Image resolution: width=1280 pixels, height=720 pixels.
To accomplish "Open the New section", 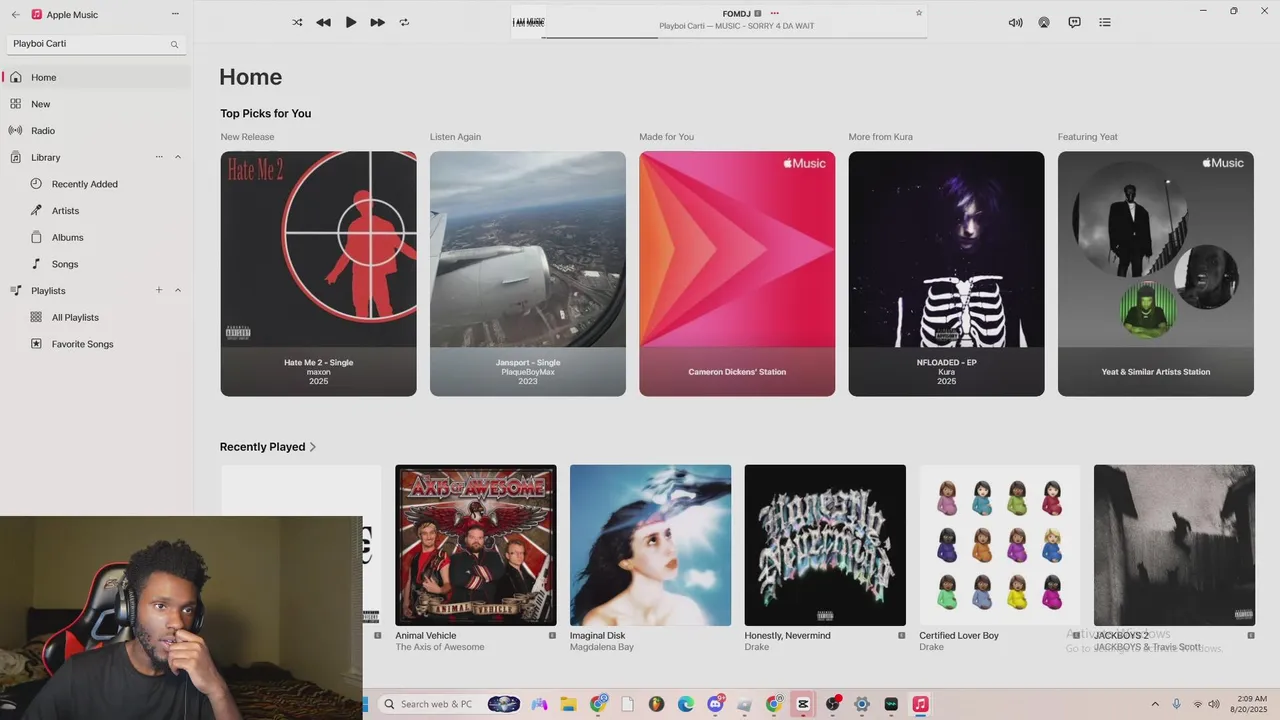I will tap(96, 104).
